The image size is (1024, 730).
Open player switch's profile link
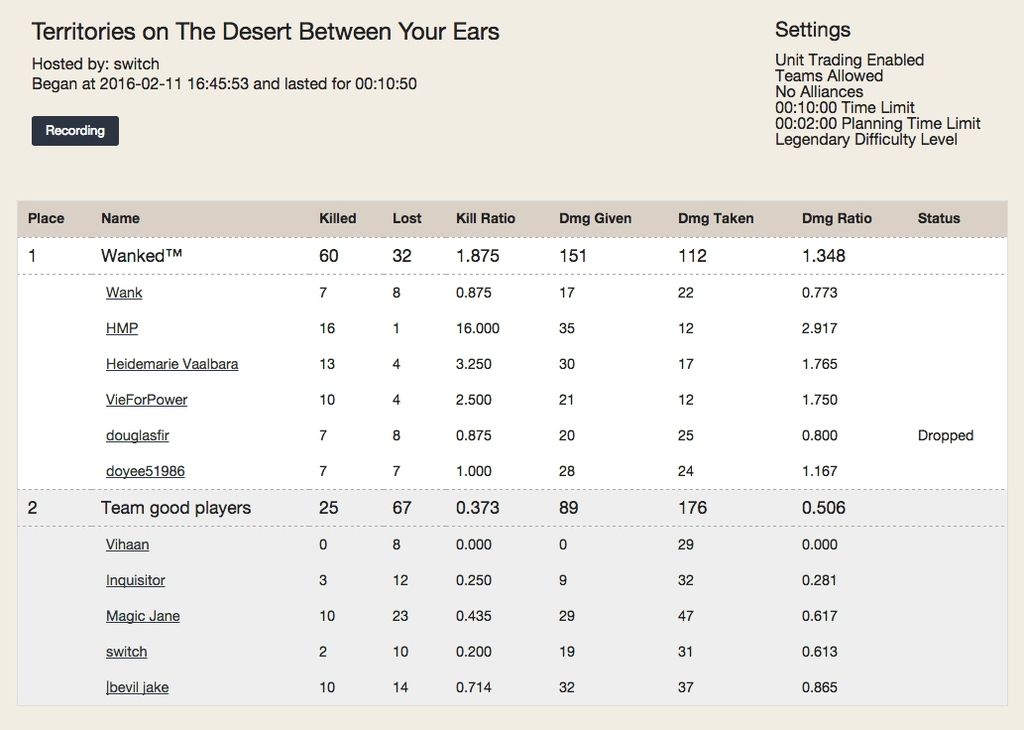(x=126, y=652)
